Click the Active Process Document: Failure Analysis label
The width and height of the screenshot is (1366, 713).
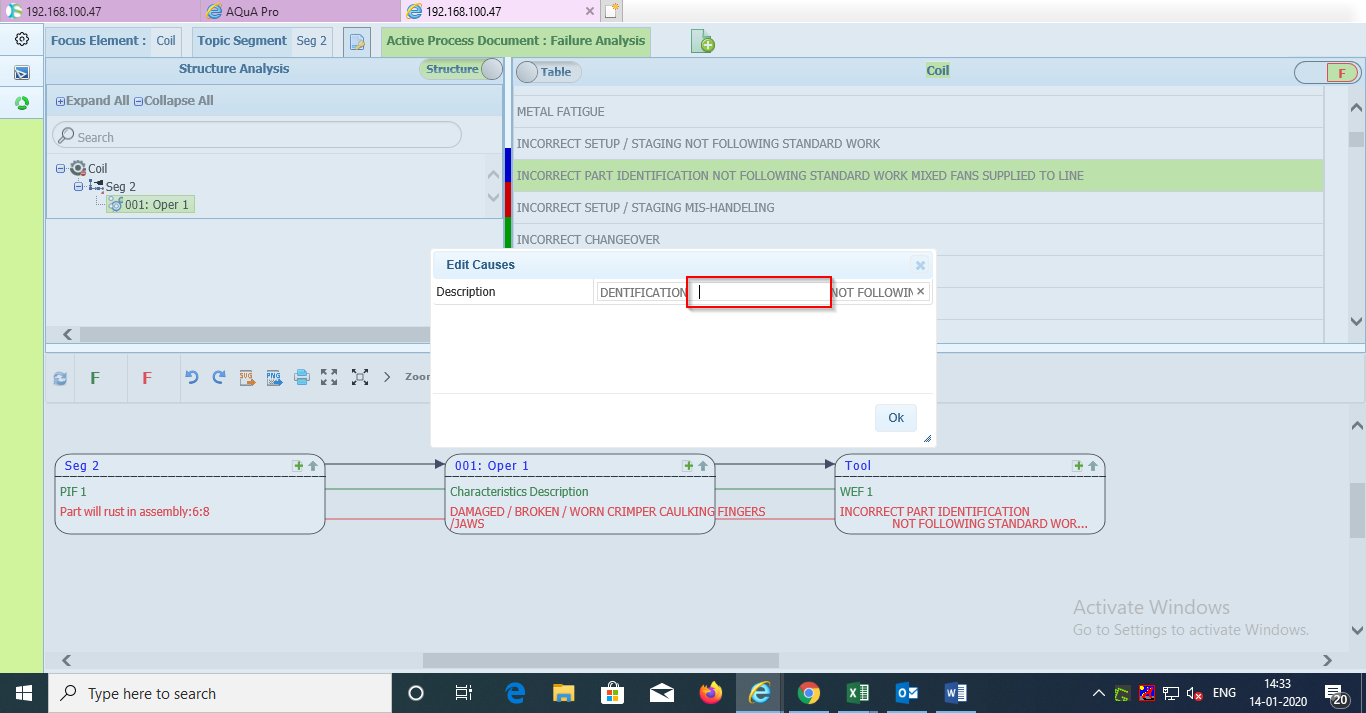(x=516, y=41)
